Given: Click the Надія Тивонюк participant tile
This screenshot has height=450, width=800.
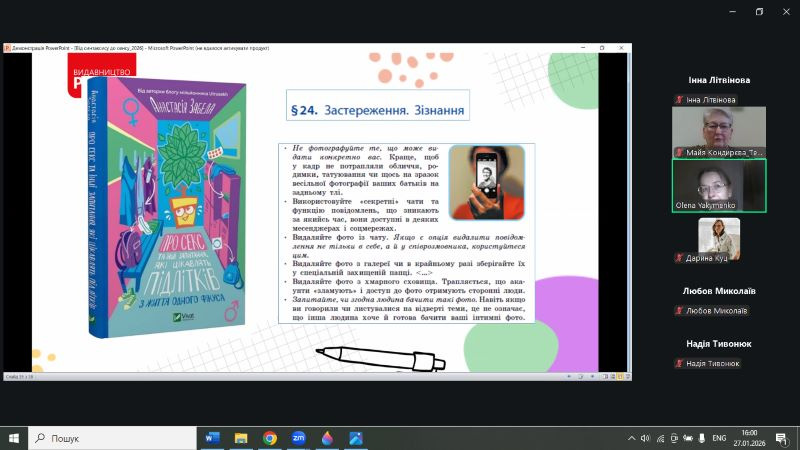Looking at the screenshot, I should (x=718, y=353).
